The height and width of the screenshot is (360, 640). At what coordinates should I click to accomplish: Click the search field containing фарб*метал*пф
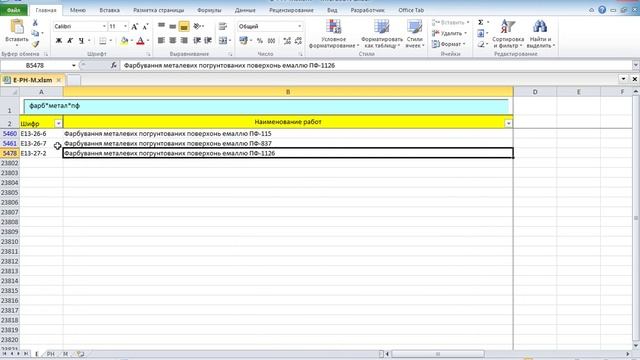(266, 107)
